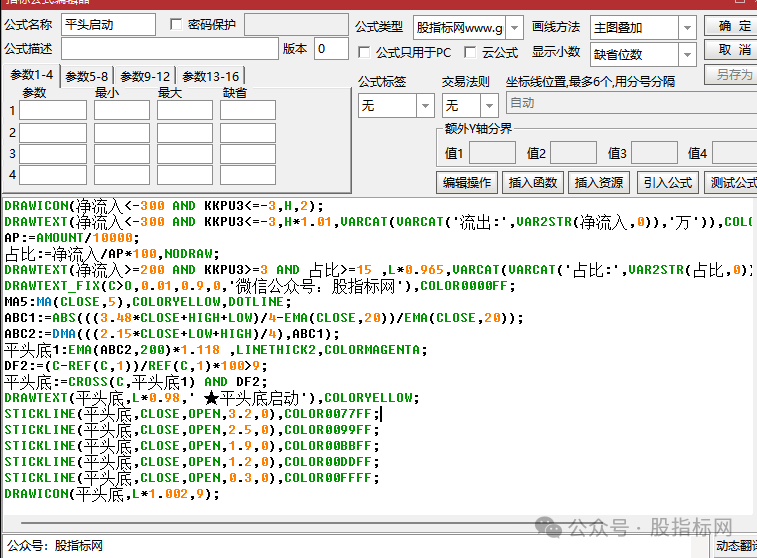This screenshot has height=558, width=757.
Task: Click the STICKLINE line with COLOR00FFFF
Action: coord(192,478)
